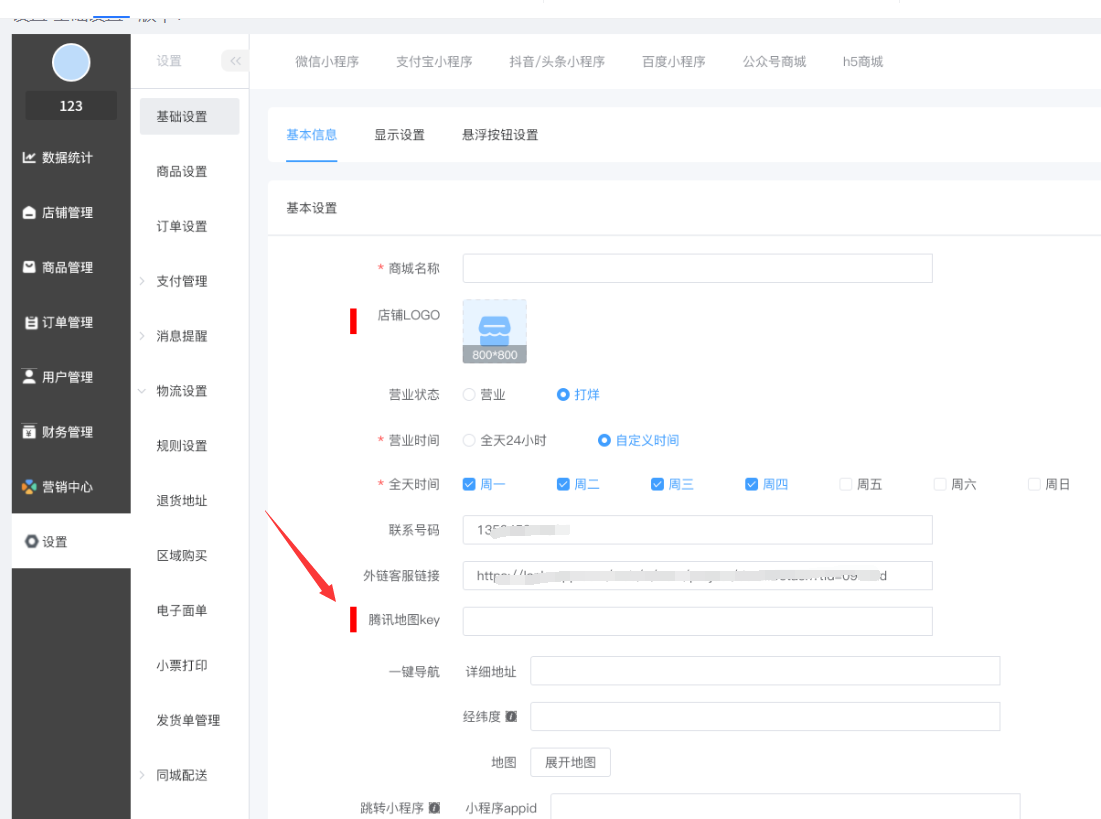This screenshot has width=1101, height=819.
Task: Expand the 同城配送 submenu arrow
Action: (x=142, y=775)
